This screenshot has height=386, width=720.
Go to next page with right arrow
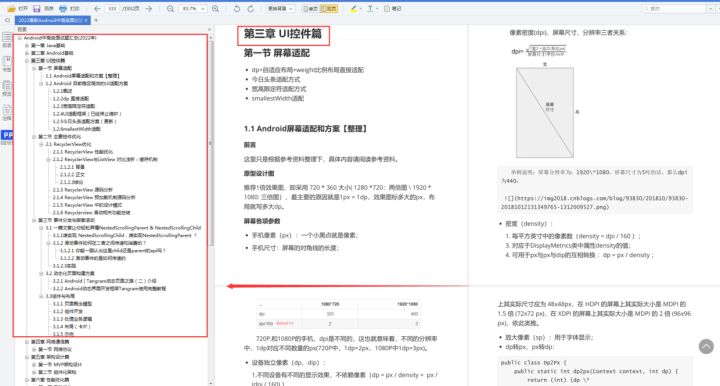point(149,9)
